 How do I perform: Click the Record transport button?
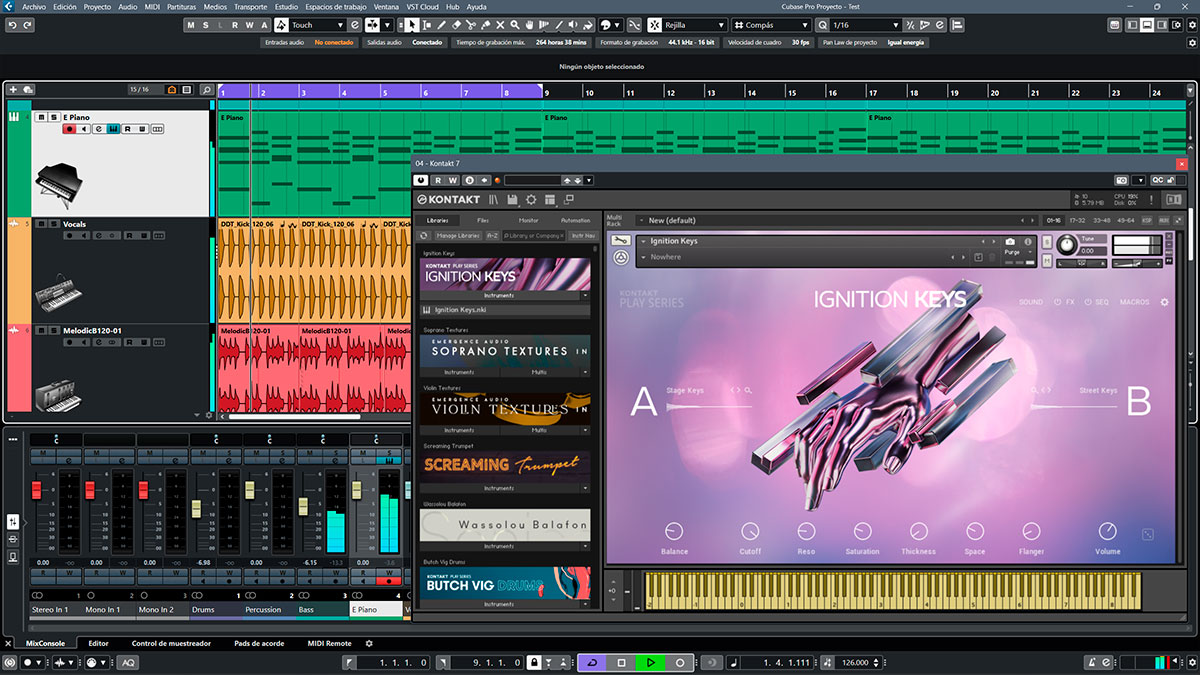tap(679, 662)
